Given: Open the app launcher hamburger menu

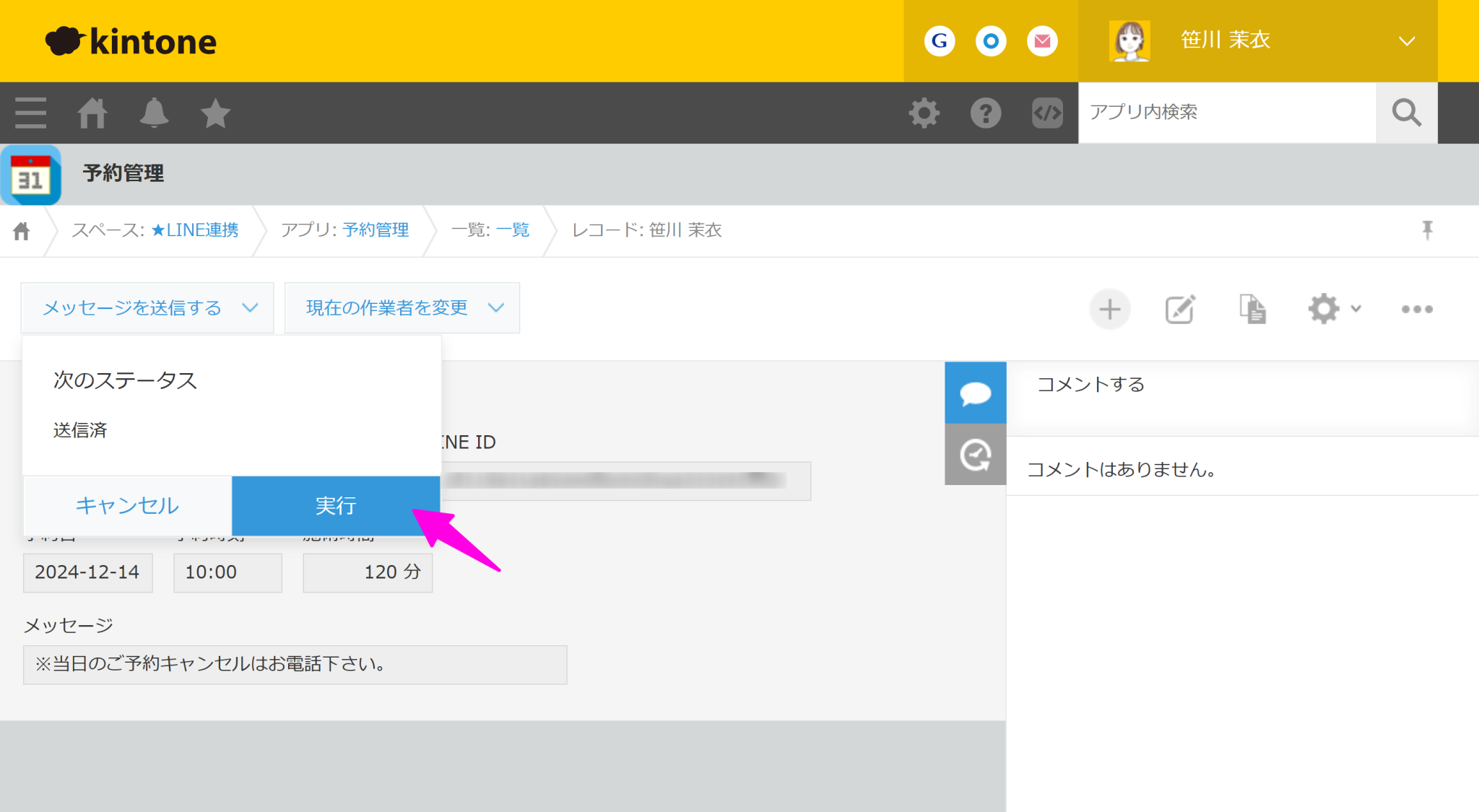Looking at the screenshot, I should tap(30, 113).
